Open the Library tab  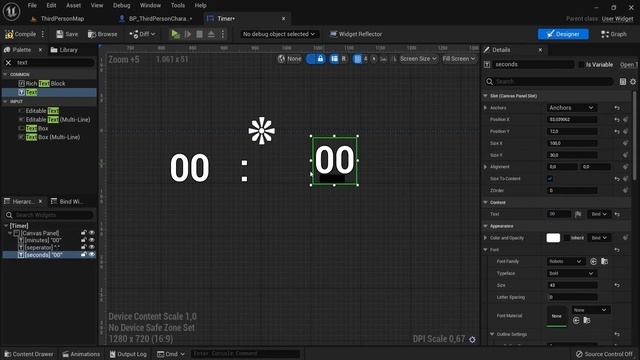(64, 50)
